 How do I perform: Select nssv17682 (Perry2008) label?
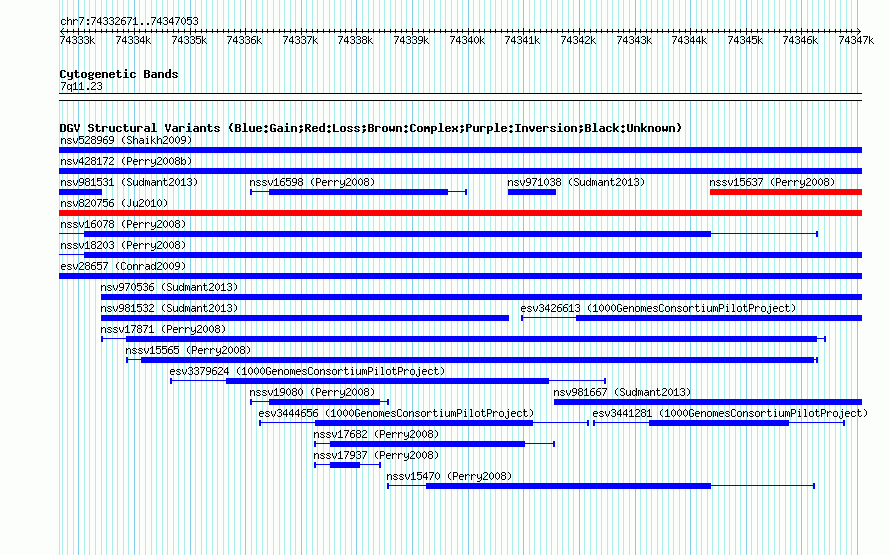click(376, 434)
